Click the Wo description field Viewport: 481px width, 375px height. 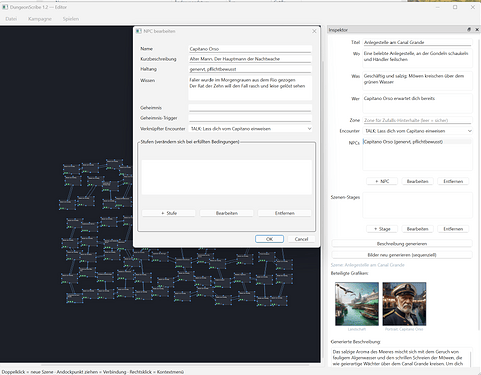click(x=417, y=58)
